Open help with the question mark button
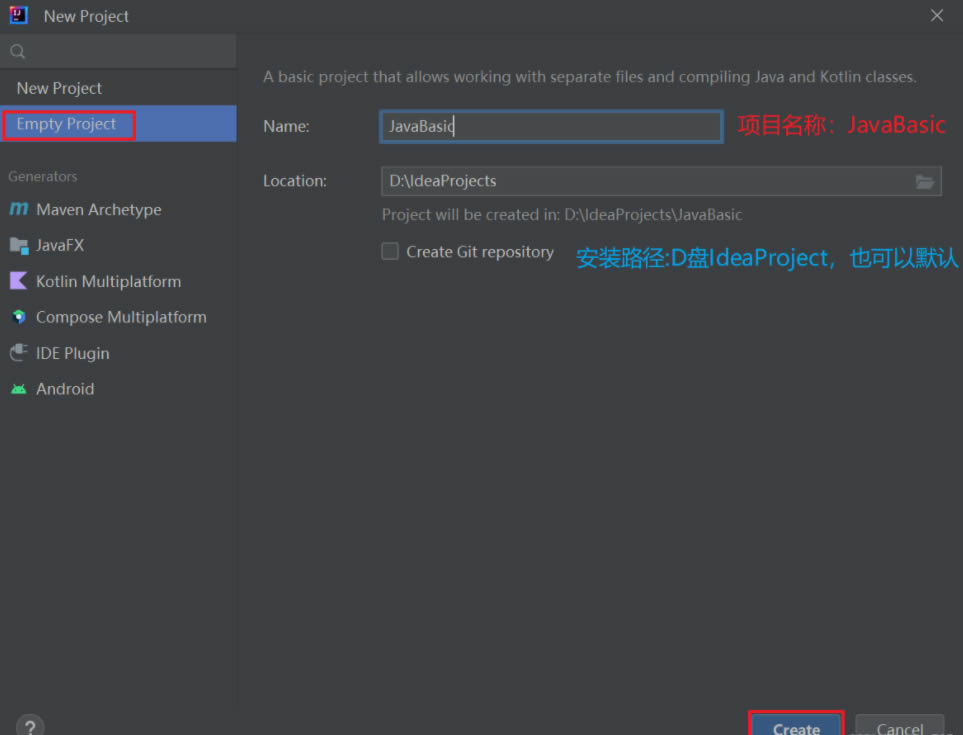 point(31,727)
